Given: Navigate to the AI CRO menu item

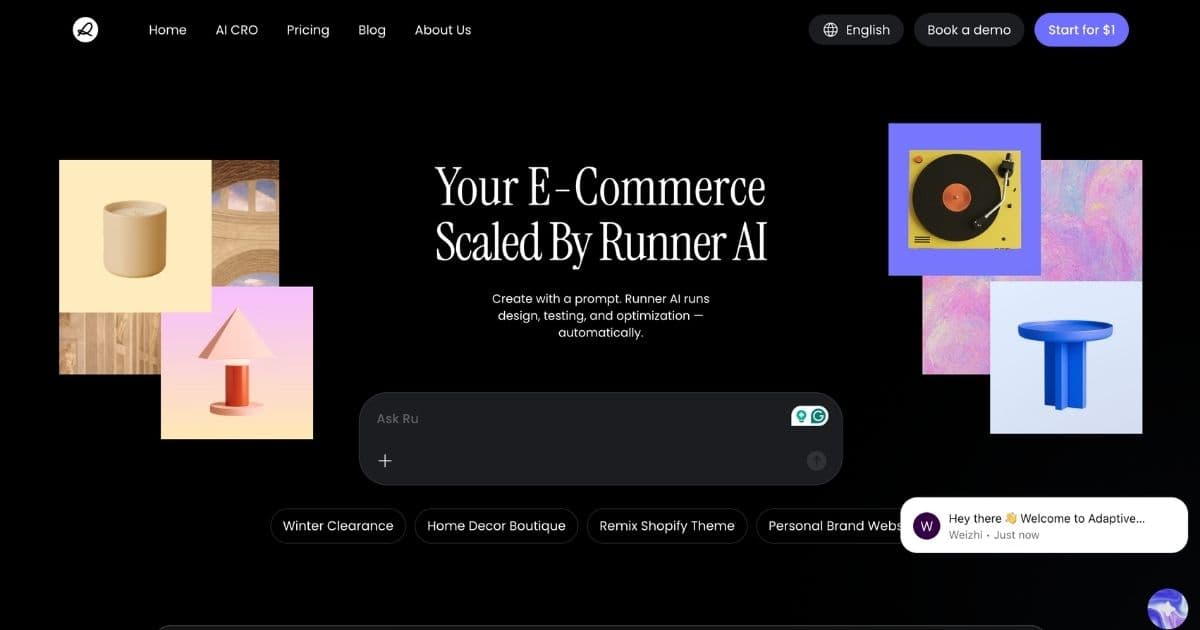Looking at the screenshot, I should (x=236, y=30).
